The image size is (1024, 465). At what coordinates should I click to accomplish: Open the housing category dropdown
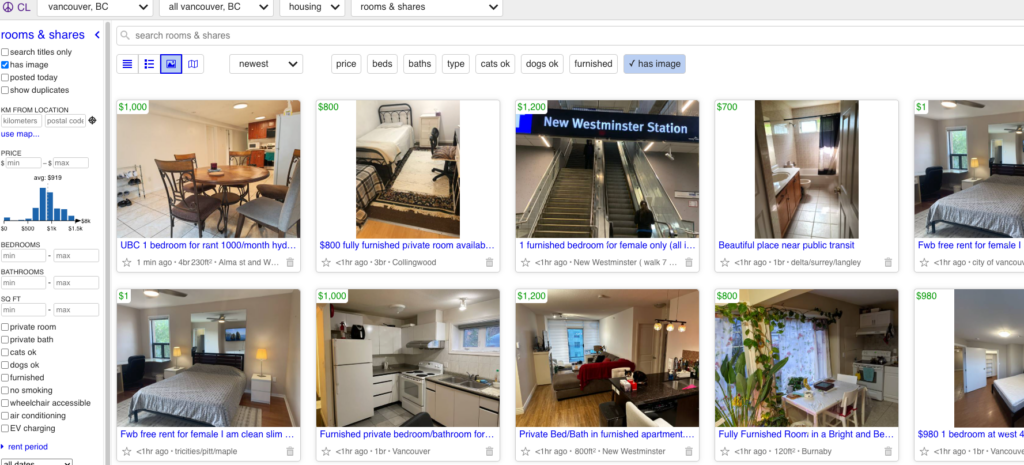pos(312,7)
